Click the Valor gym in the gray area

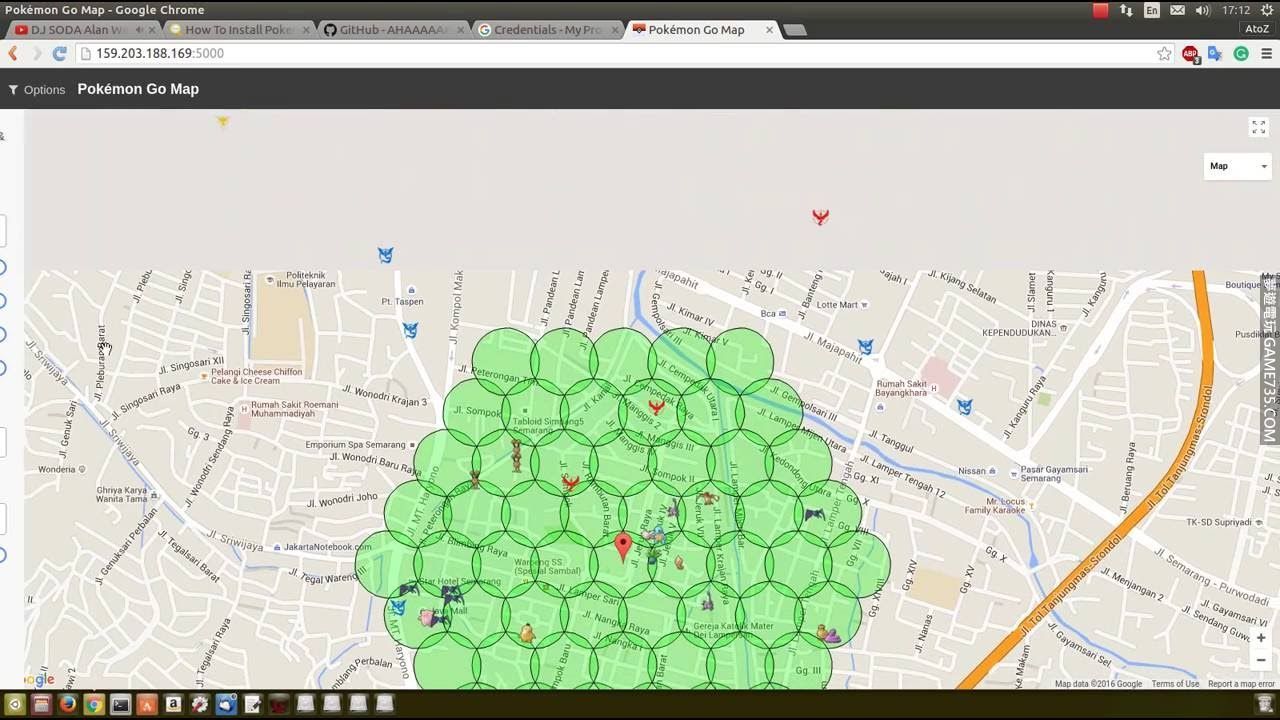[820, 216]
